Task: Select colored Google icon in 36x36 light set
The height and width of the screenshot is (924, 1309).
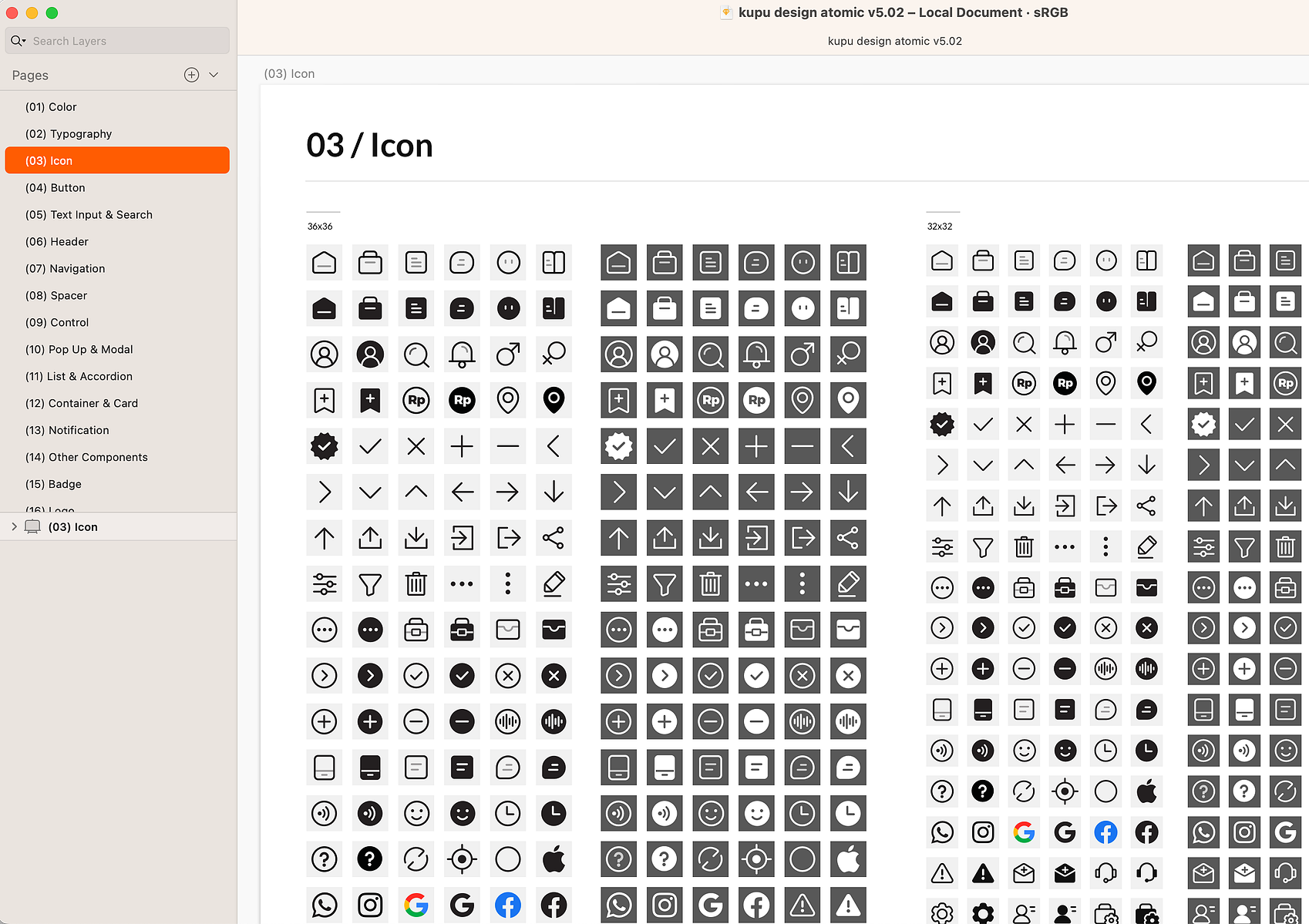Action: [x=416, y=905]
